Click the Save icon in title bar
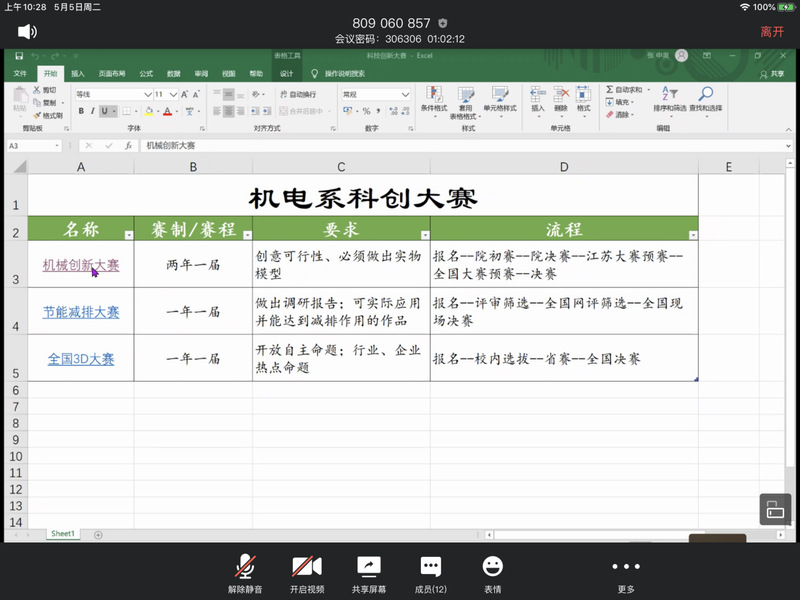 19,55
